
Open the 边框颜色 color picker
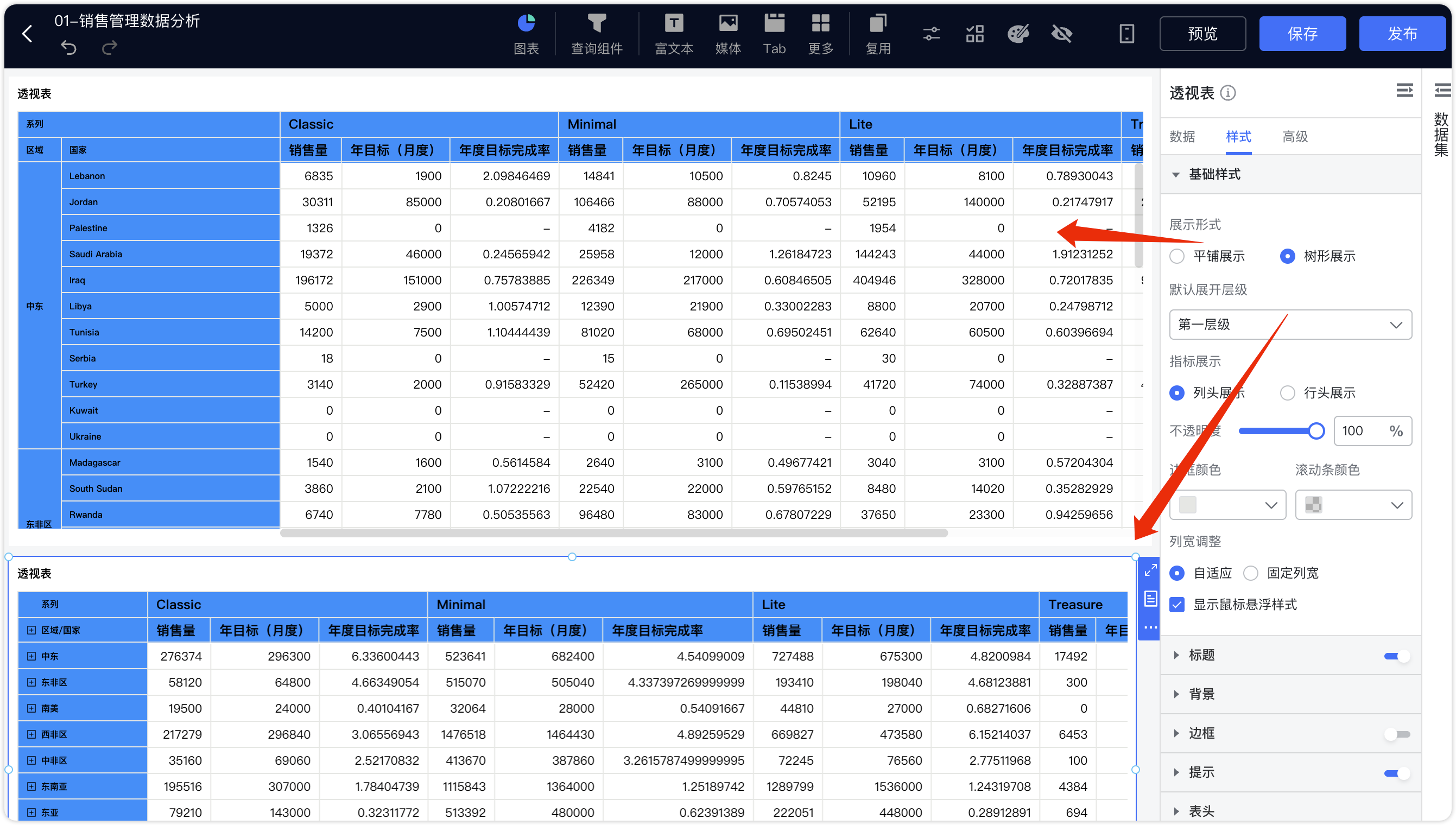(x=1227, y=505)
